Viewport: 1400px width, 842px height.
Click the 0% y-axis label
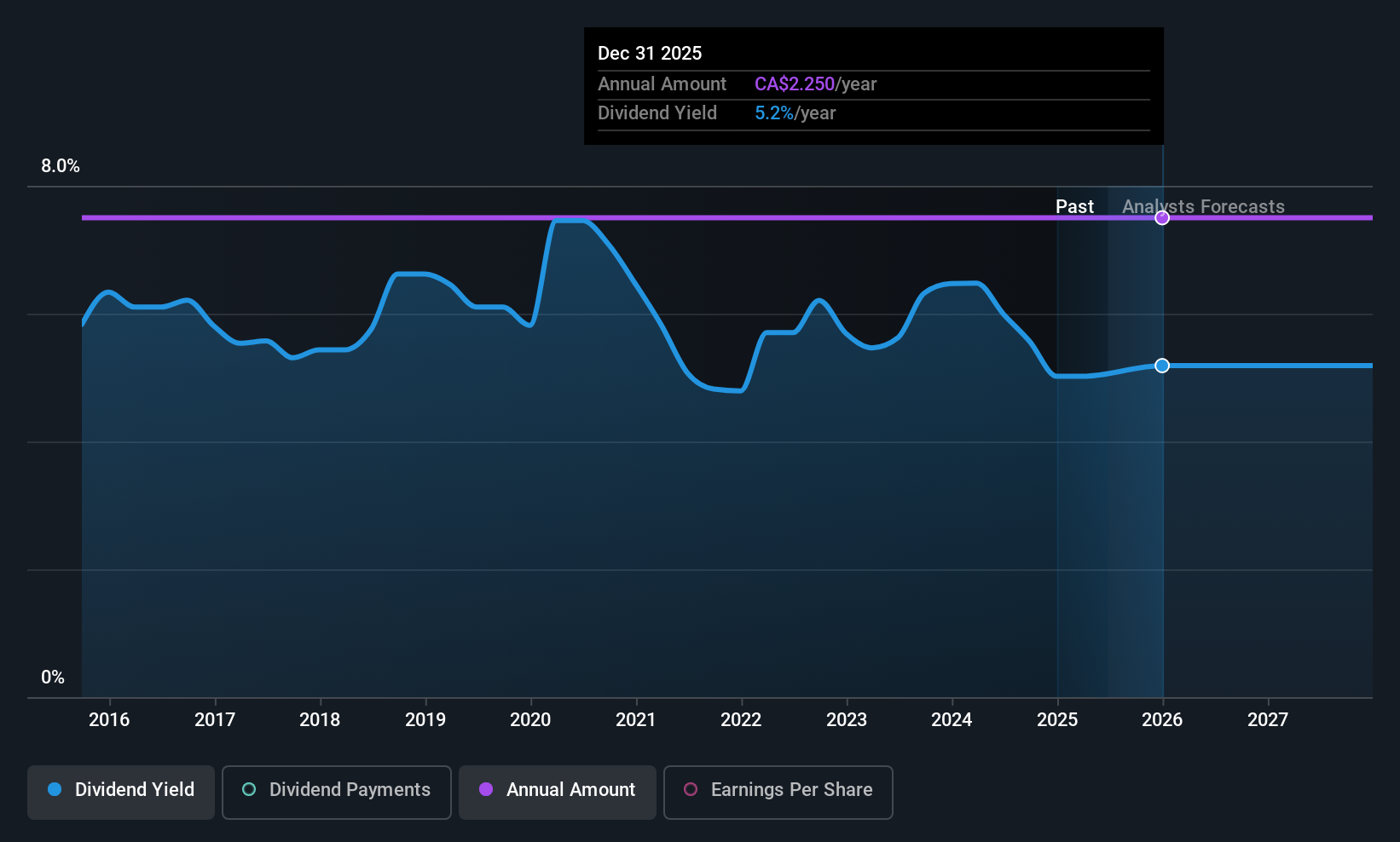click(53, 678)
